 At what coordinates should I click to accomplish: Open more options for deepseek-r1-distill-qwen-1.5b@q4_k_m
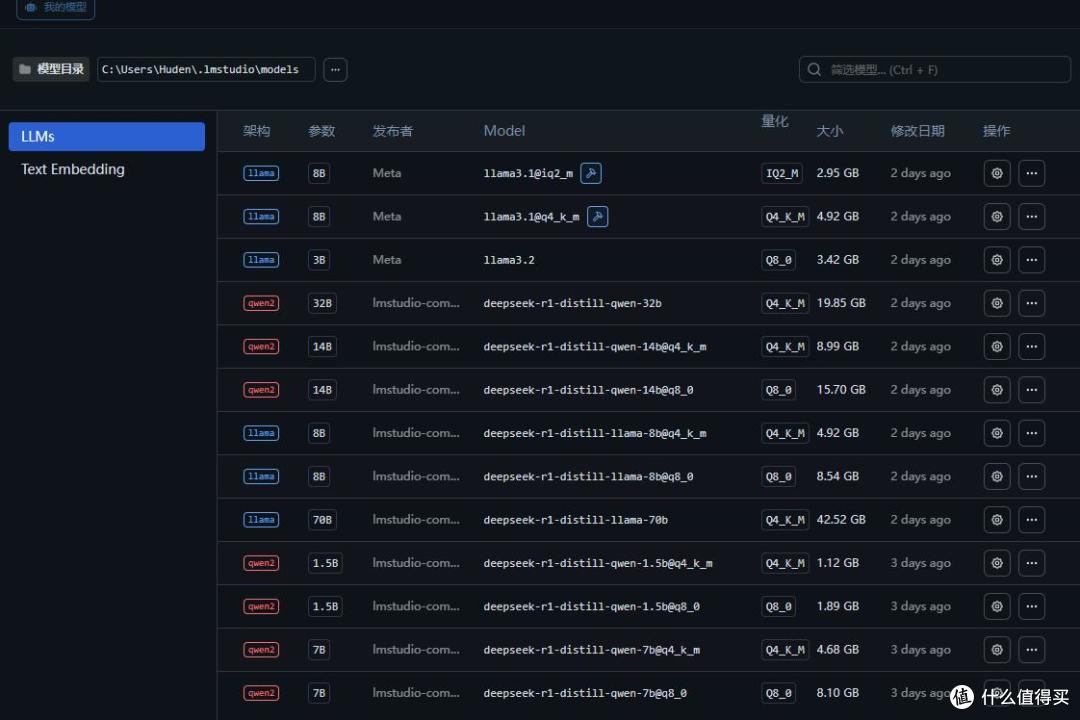1031,563
